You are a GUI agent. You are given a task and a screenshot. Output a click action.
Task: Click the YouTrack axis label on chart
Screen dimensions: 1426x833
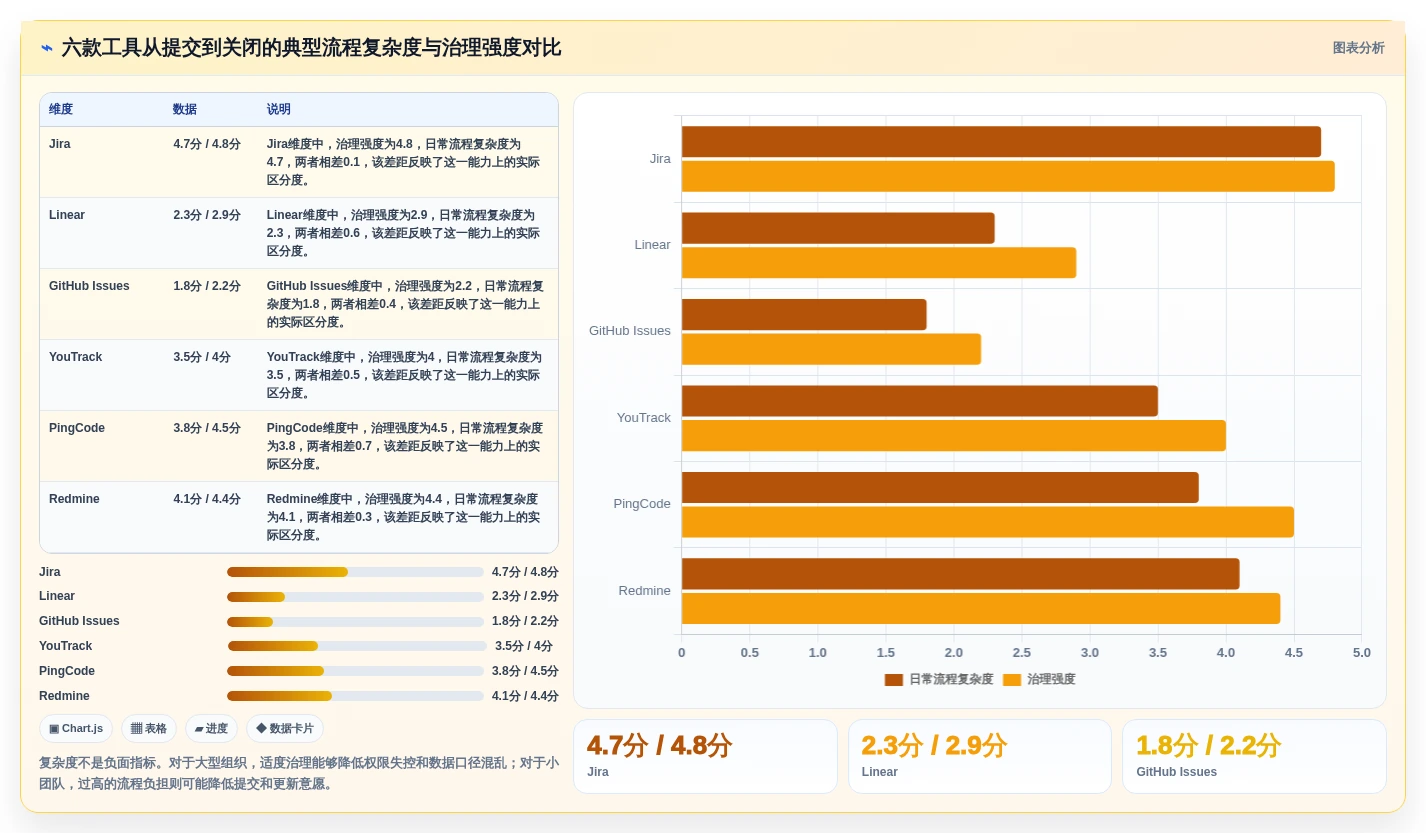pos(644,418)
